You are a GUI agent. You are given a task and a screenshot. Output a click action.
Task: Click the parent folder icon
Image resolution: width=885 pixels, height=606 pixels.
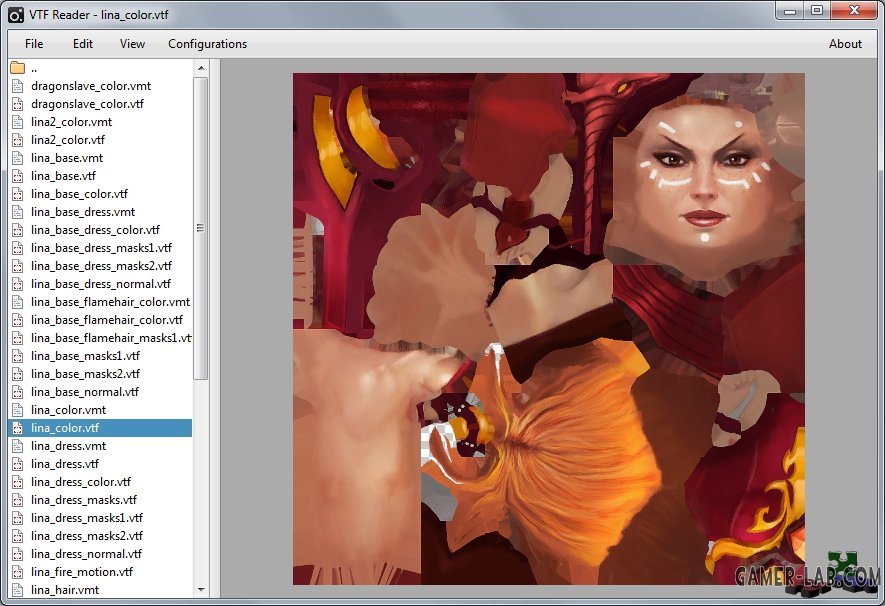17,68
